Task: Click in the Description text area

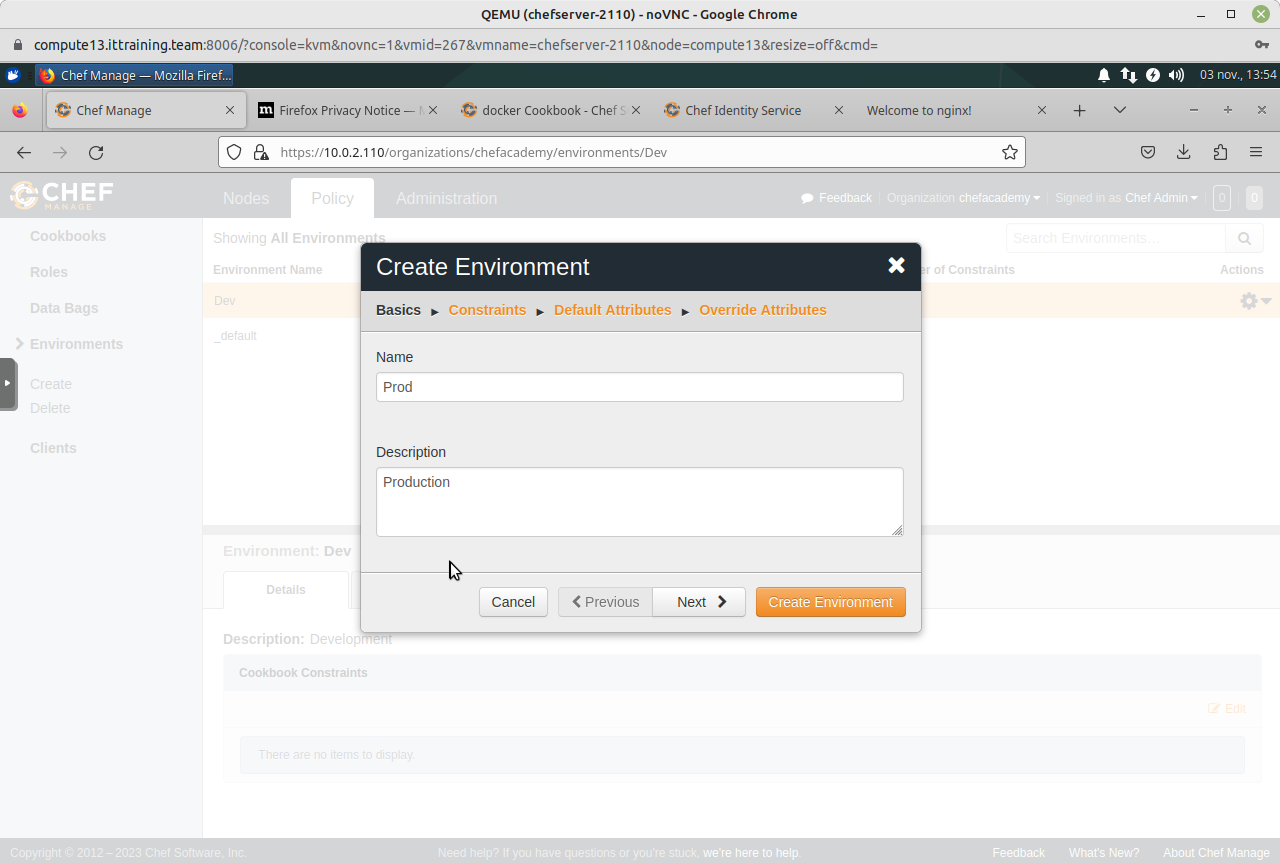Action: click(x=640, y=502)
